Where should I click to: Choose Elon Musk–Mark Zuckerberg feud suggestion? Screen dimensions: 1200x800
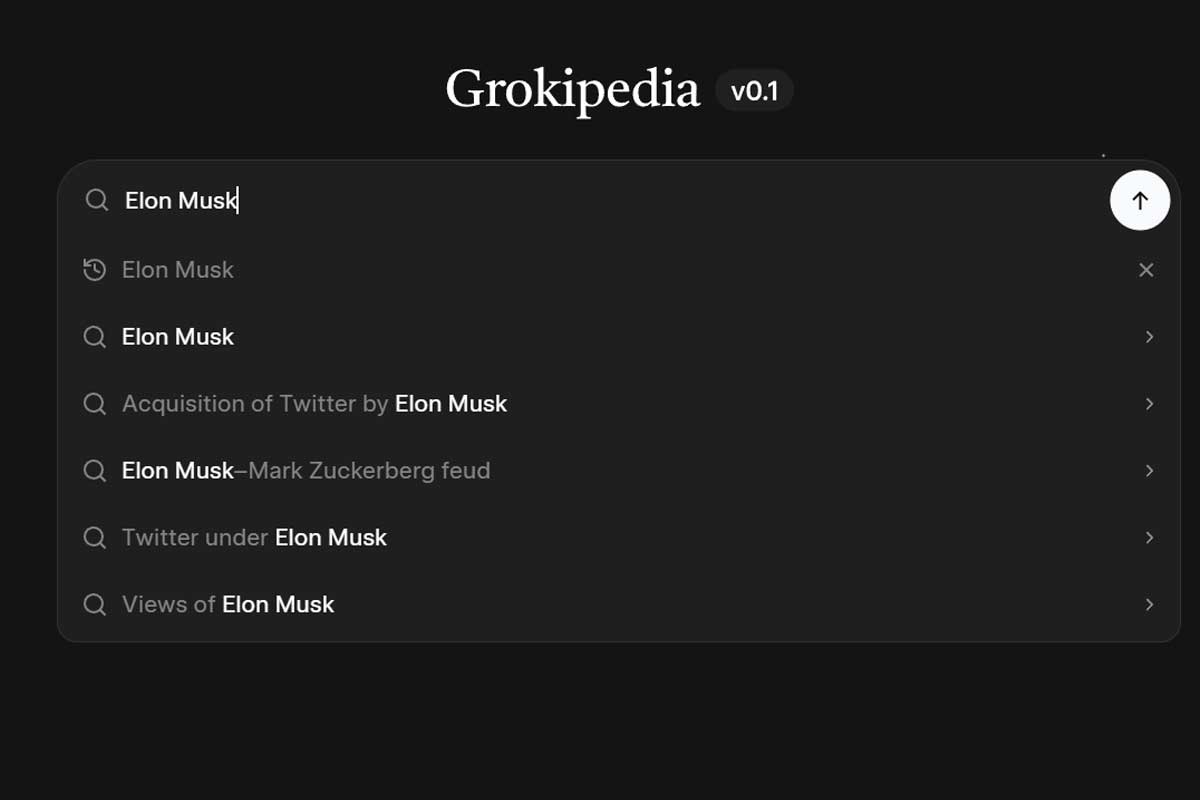coord(306,471)
